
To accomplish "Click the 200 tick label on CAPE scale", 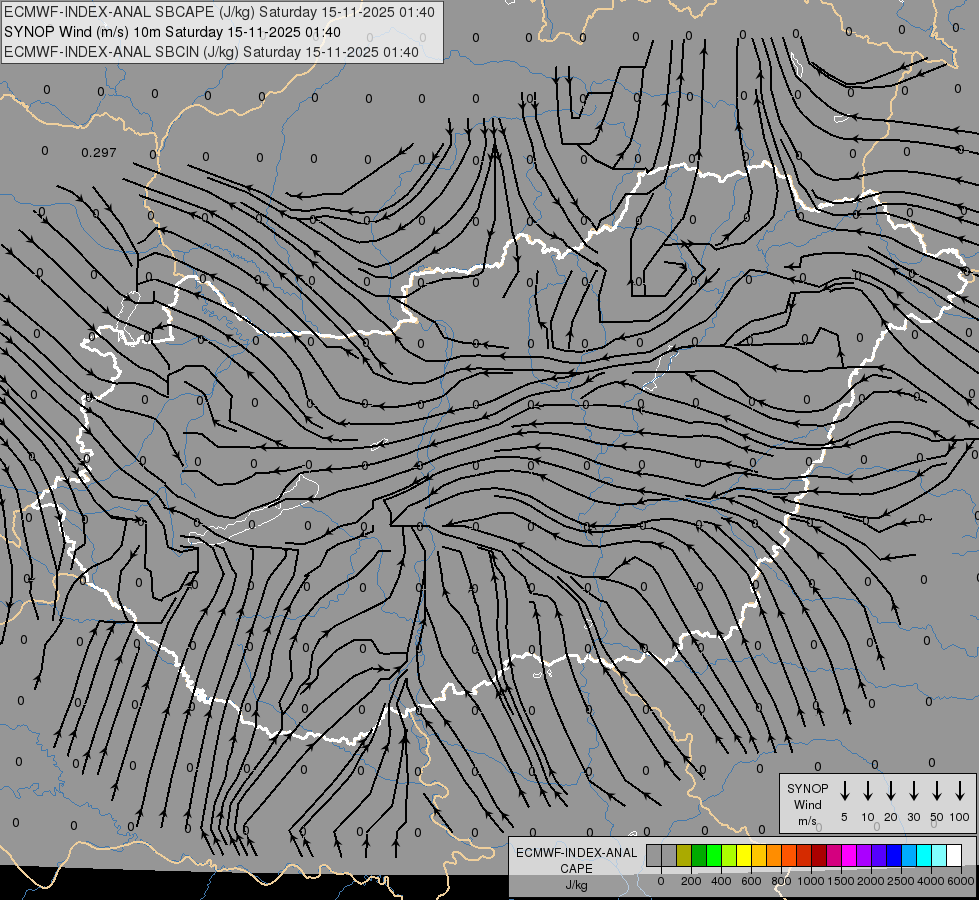I will [691, 881].
